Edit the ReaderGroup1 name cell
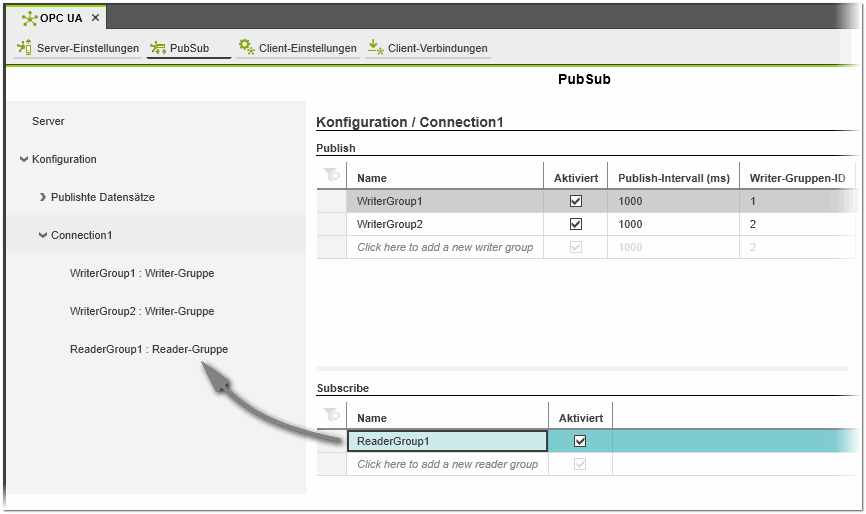 point(446,441)
